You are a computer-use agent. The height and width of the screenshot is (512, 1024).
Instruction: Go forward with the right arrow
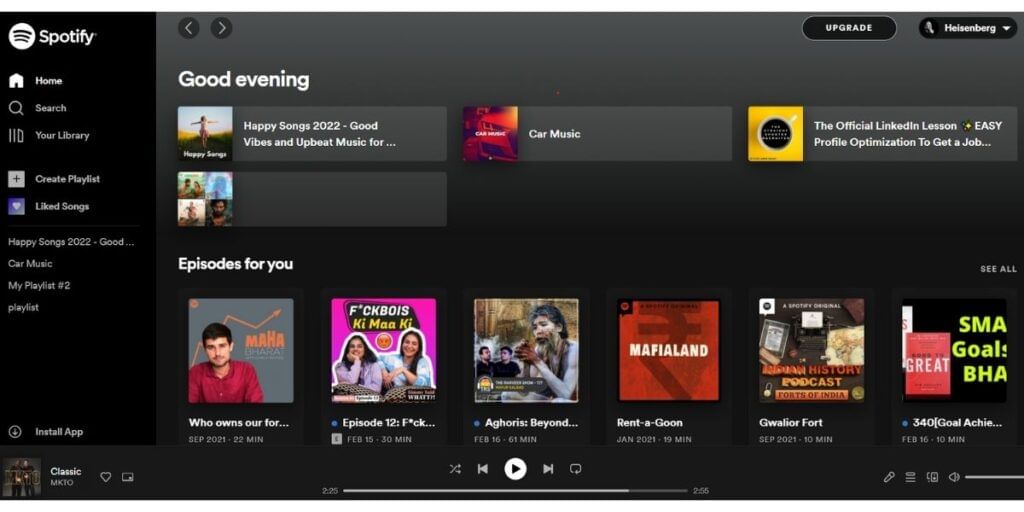point(221,27)
